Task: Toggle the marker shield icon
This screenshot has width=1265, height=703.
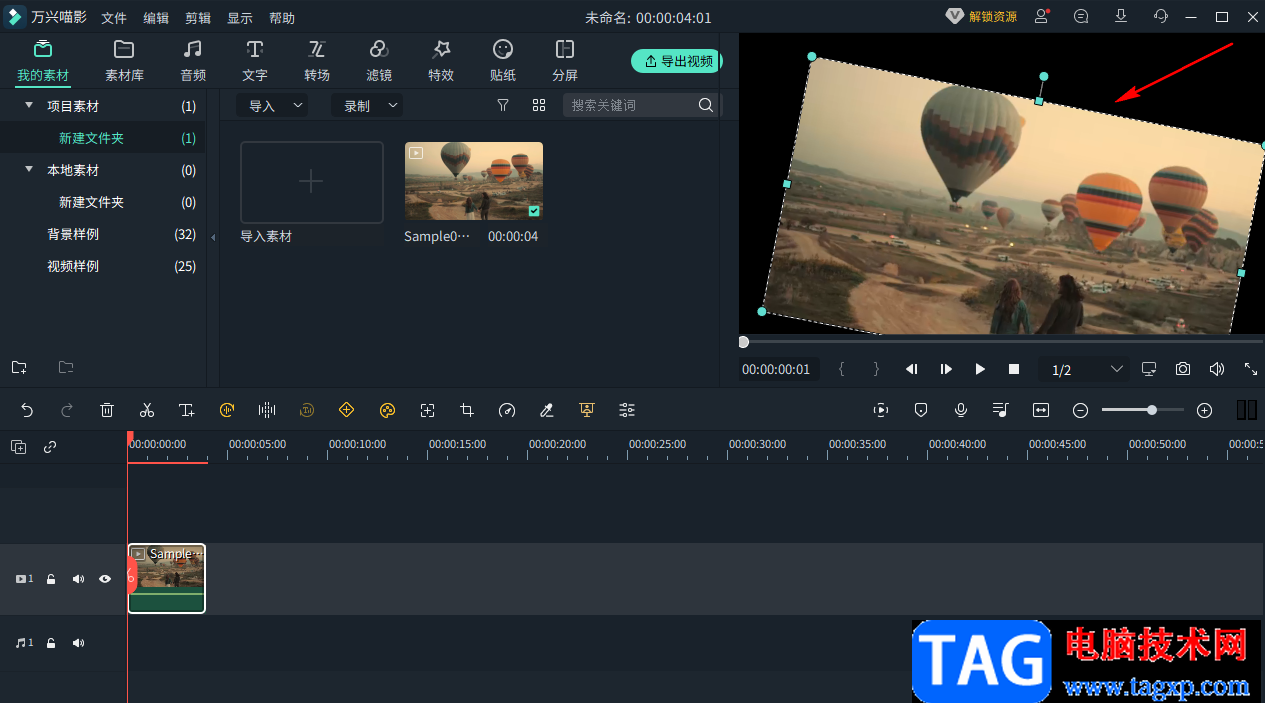Action: [921, 410]
